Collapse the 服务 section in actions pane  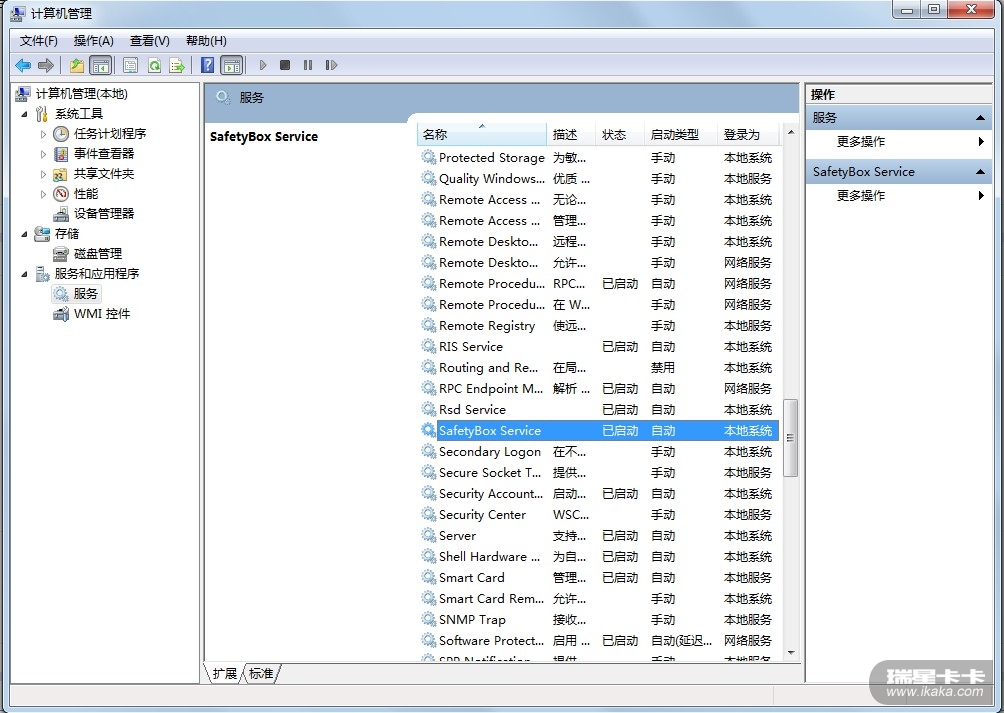point(980,118)
